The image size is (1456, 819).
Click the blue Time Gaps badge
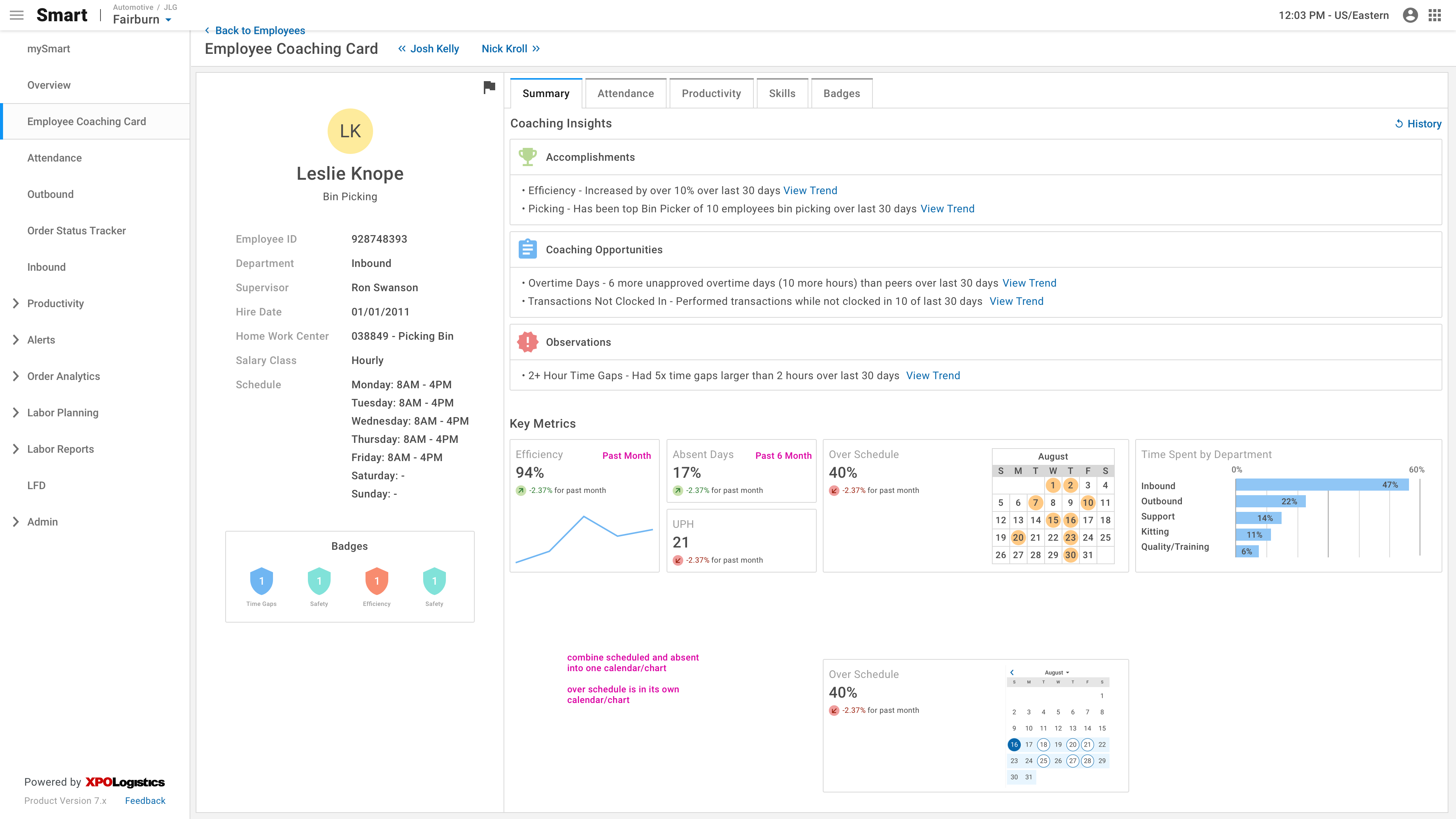click(x=261, y=581)
